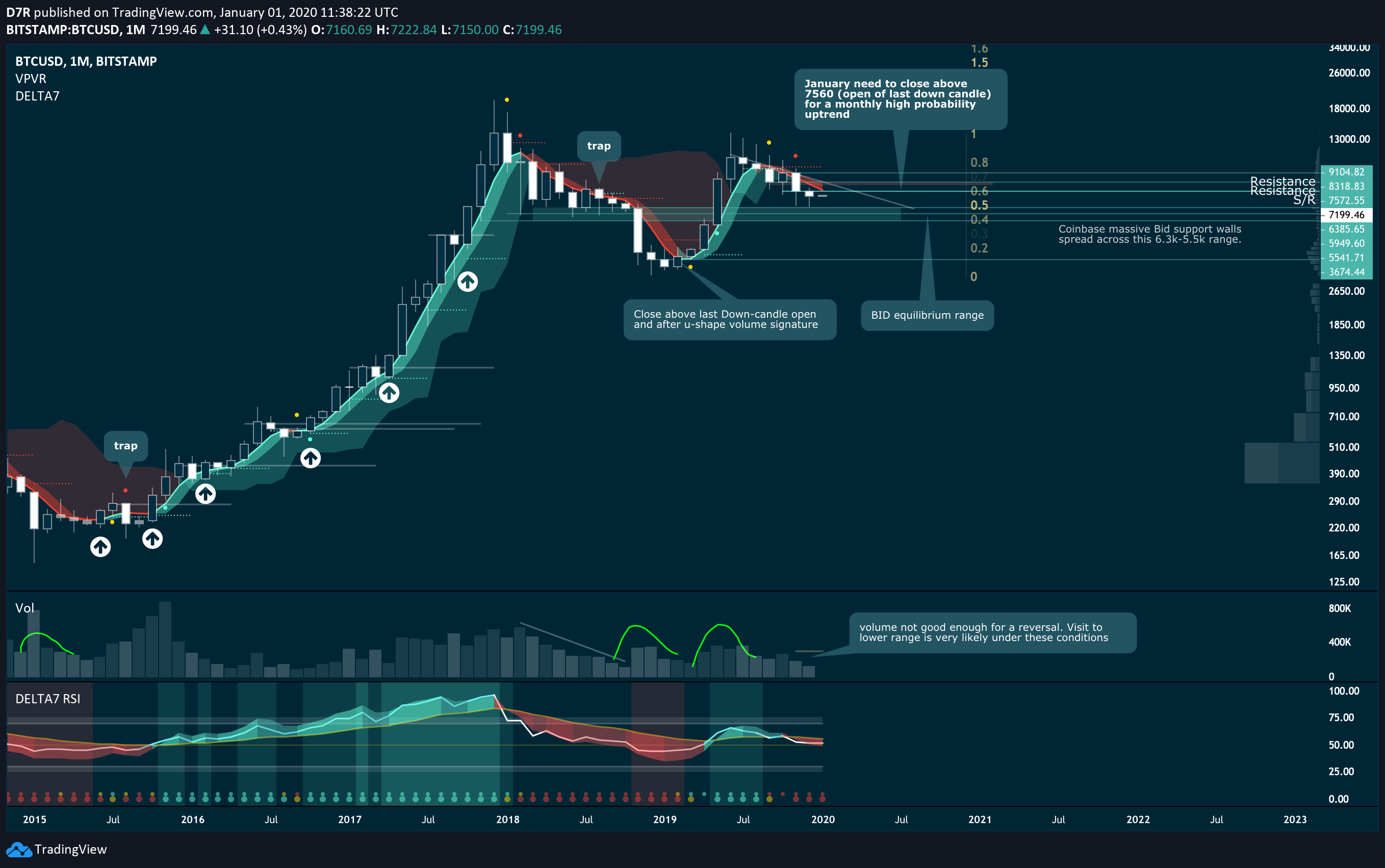This screenshot has width=1385, height=868.
Task: Select the up-arrow marker near February 2016
Action: tap(206, 494)
